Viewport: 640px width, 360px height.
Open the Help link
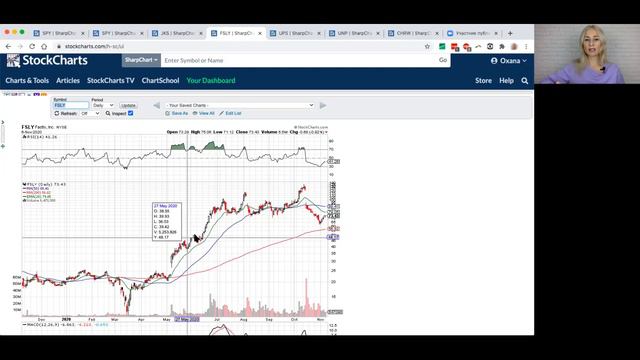(x=506, y=80)
